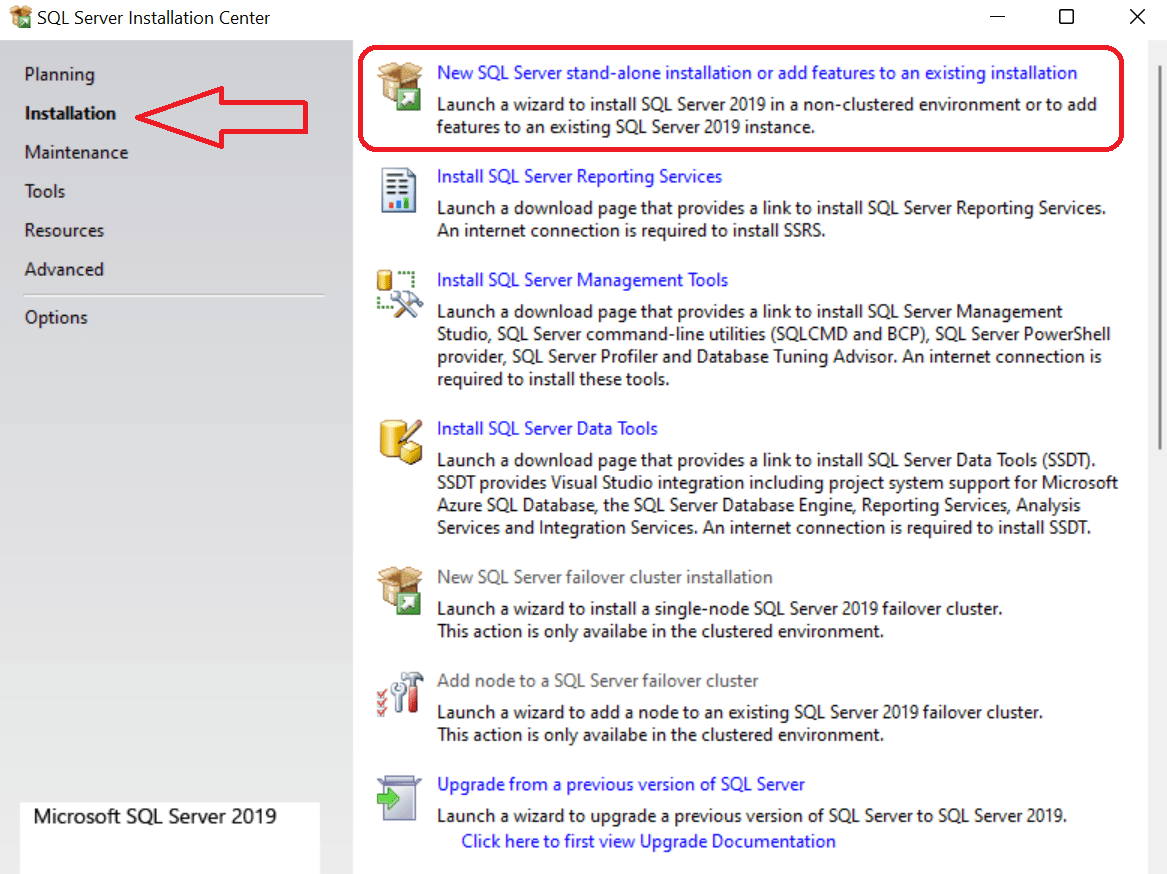Click the vertical scrollbar thumb
Screen dimensions: 1167x874
click(1160, 258)
